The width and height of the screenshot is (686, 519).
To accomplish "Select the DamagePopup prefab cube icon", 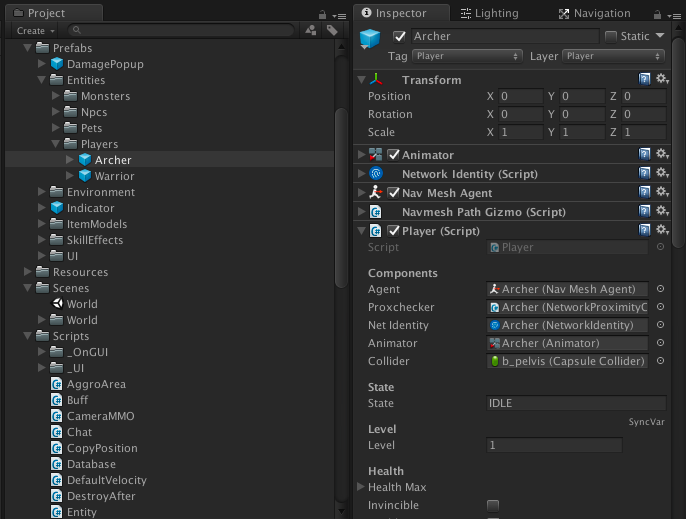I will point(57,64).
